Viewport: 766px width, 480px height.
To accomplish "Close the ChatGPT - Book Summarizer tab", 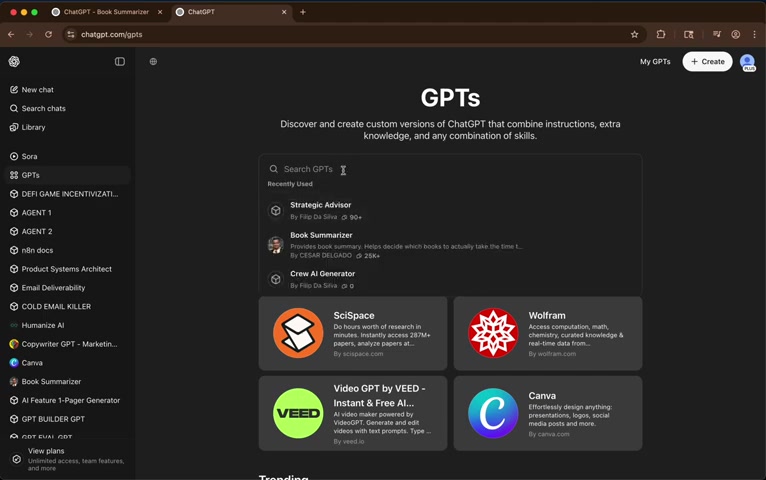I will (160, 12).
